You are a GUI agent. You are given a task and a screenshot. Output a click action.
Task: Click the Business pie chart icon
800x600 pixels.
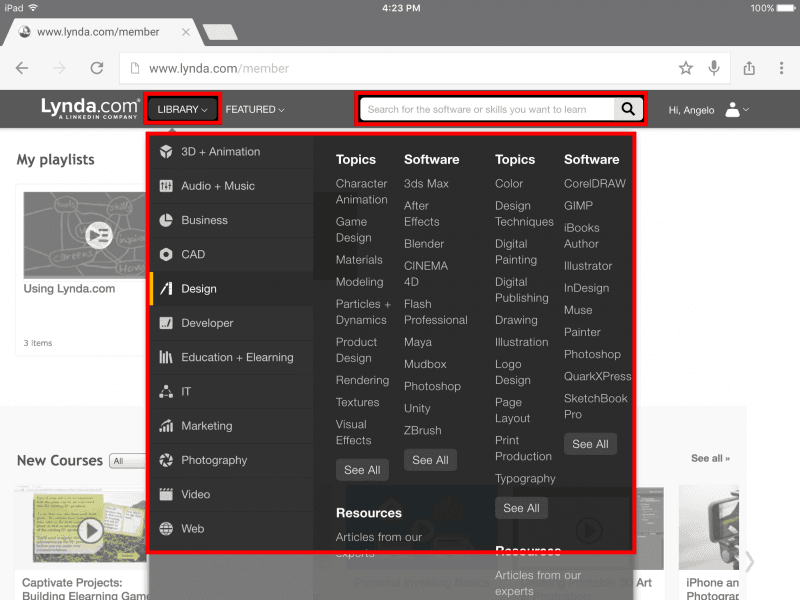coord(166,220)
